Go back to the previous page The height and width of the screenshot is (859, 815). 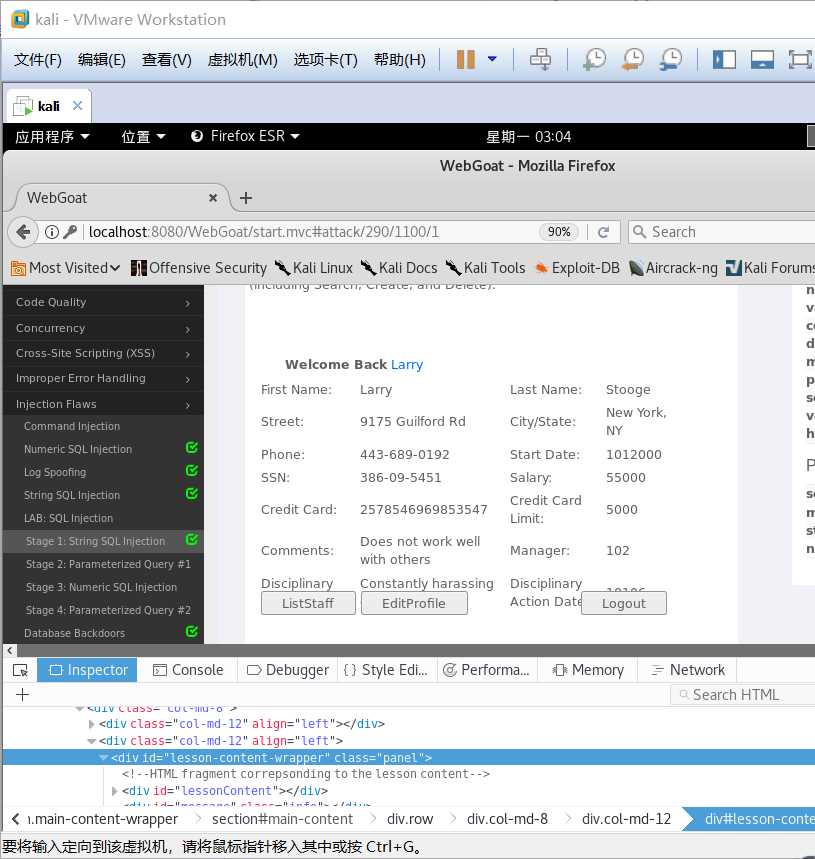(x=23, y=232)
